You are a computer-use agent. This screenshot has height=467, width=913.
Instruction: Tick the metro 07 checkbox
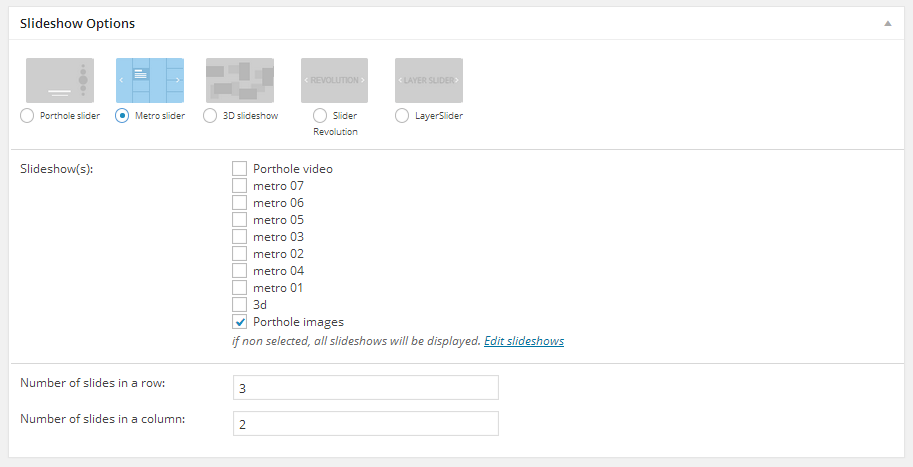(240, 186)
